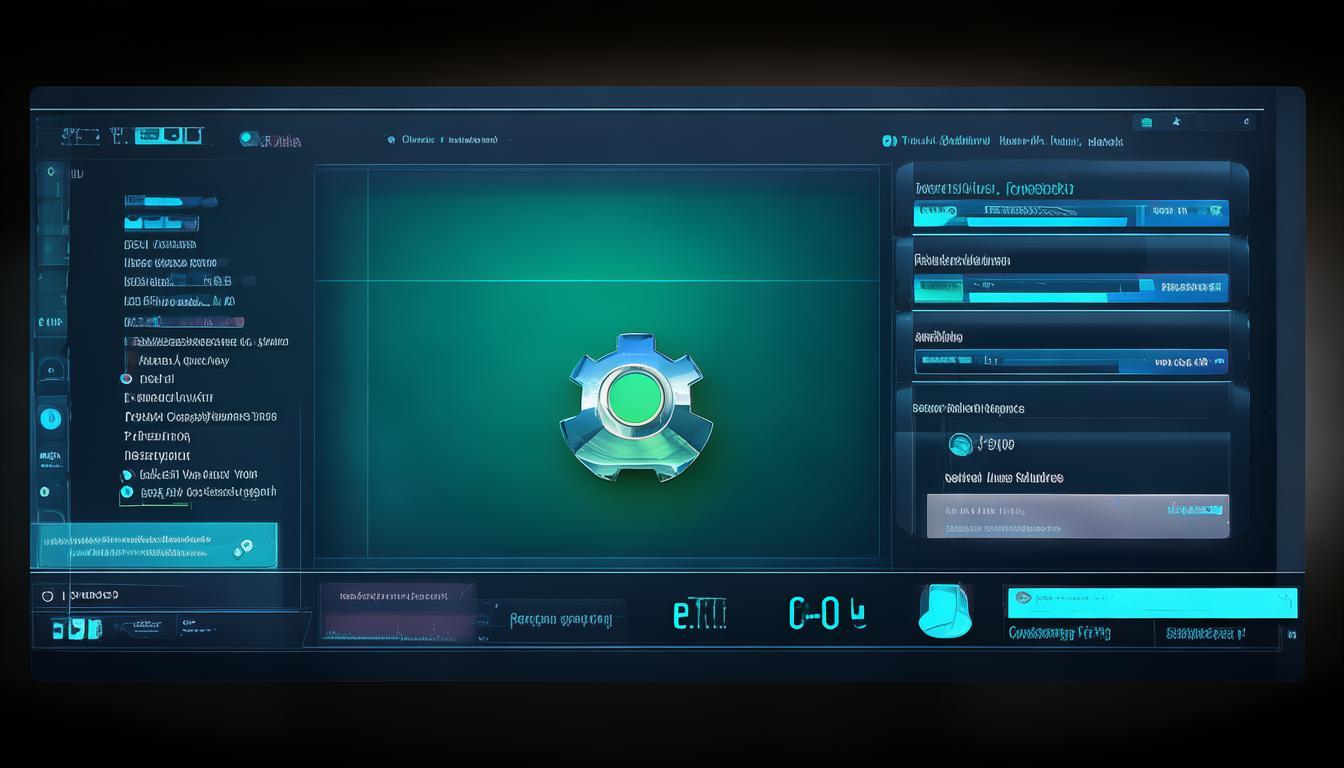Viewport: 1344px width, 768px height.
Task: Click the small cyan icon in top-right corner
Action: tap(1147, 122)
